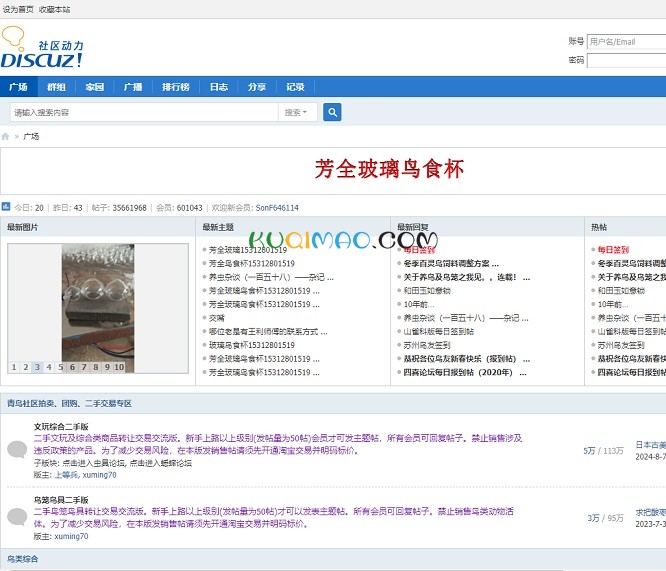Viewport: 666px width, 571px height.
Task: Open the 日志 nav tab
Action: coord(219,87)
